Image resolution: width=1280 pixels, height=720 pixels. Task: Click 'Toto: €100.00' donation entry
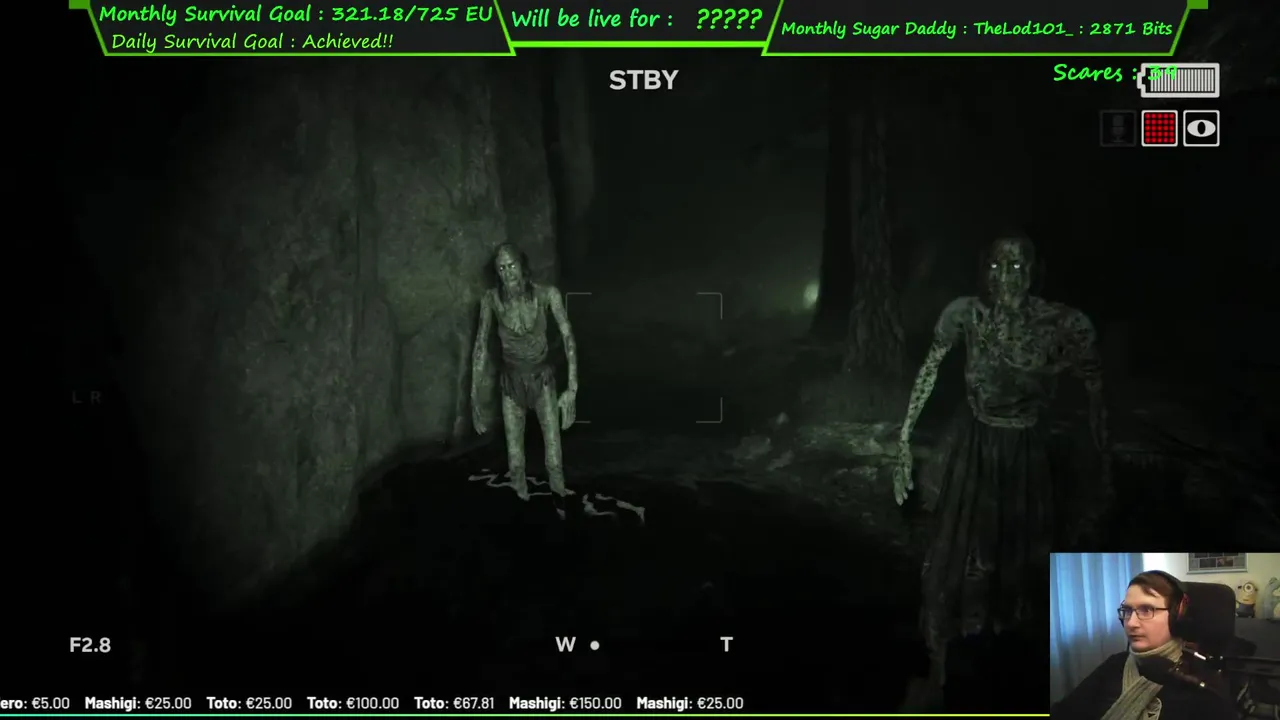coord(353,703)
